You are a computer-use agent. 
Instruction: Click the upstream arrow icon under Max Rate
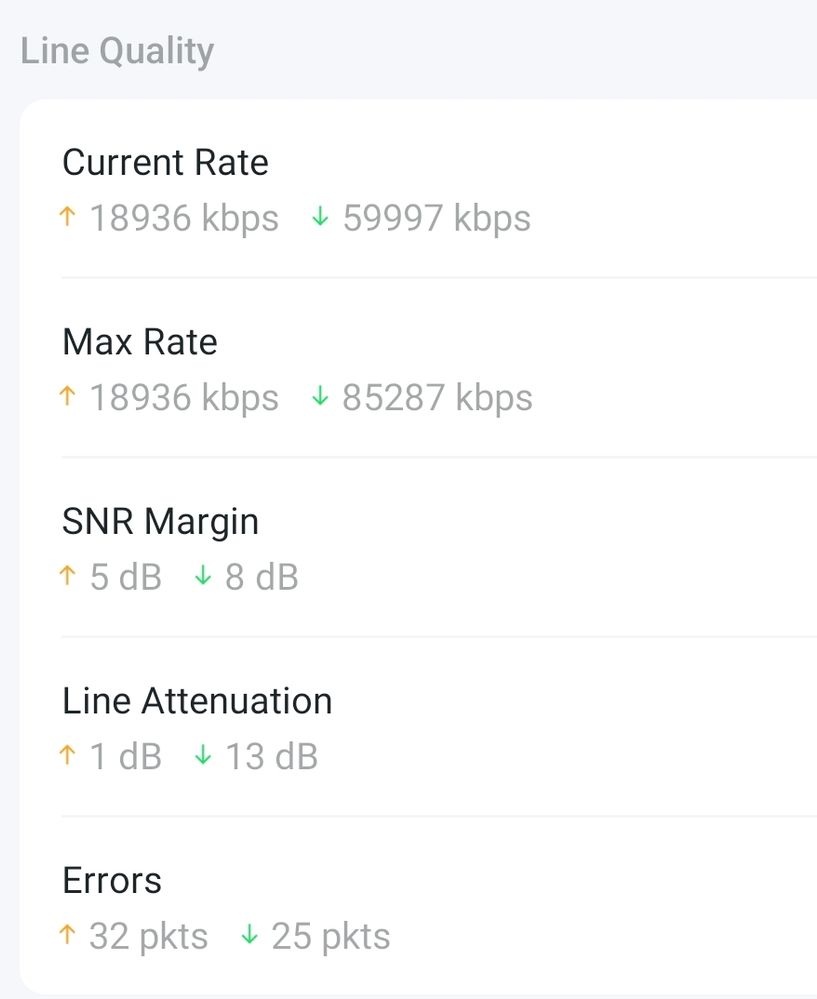(x=68, y=397)
